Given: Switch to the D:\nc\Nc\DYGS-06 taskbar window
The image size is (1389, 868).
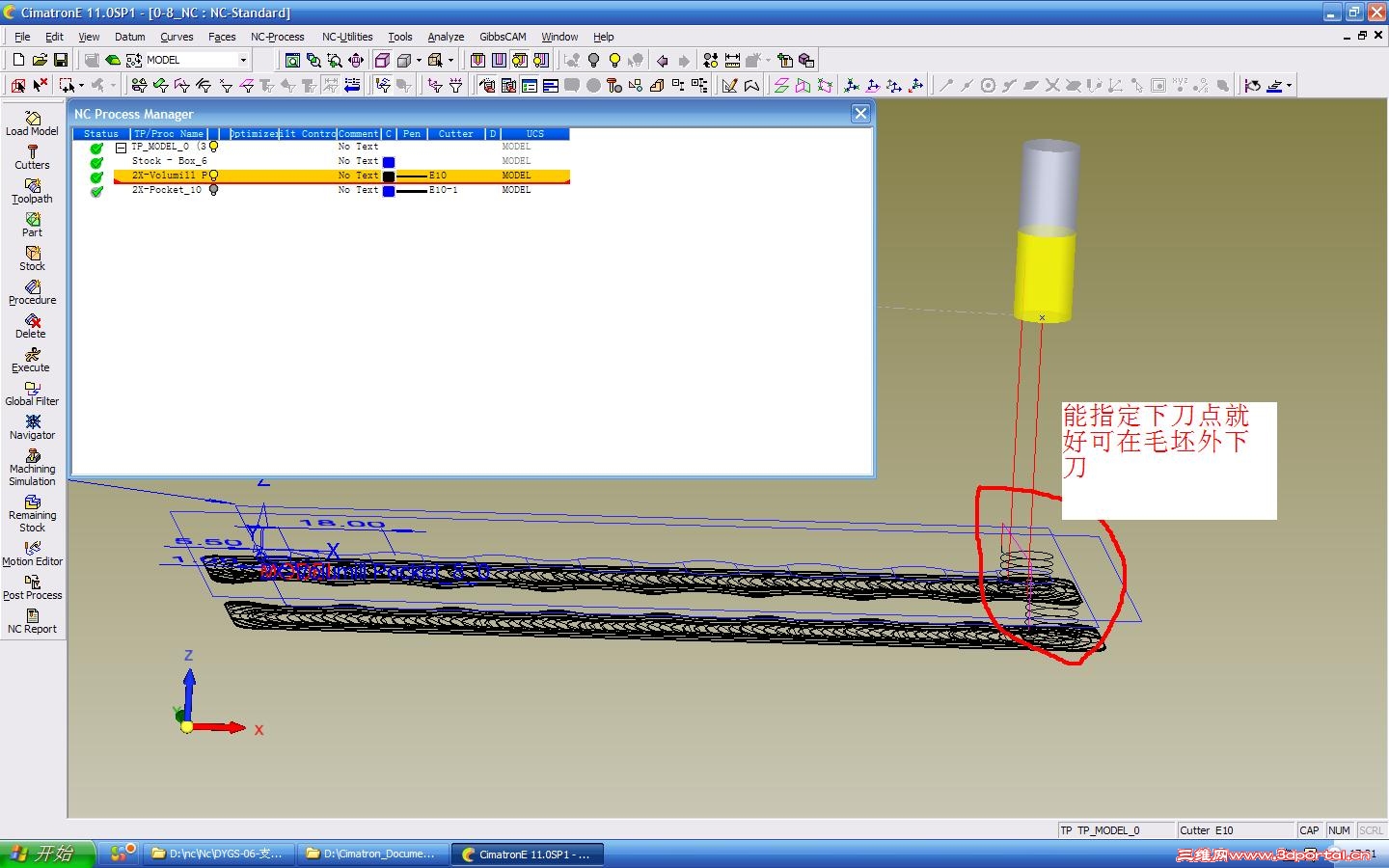Looking at the screenshot, I should [x=219, y=854].
